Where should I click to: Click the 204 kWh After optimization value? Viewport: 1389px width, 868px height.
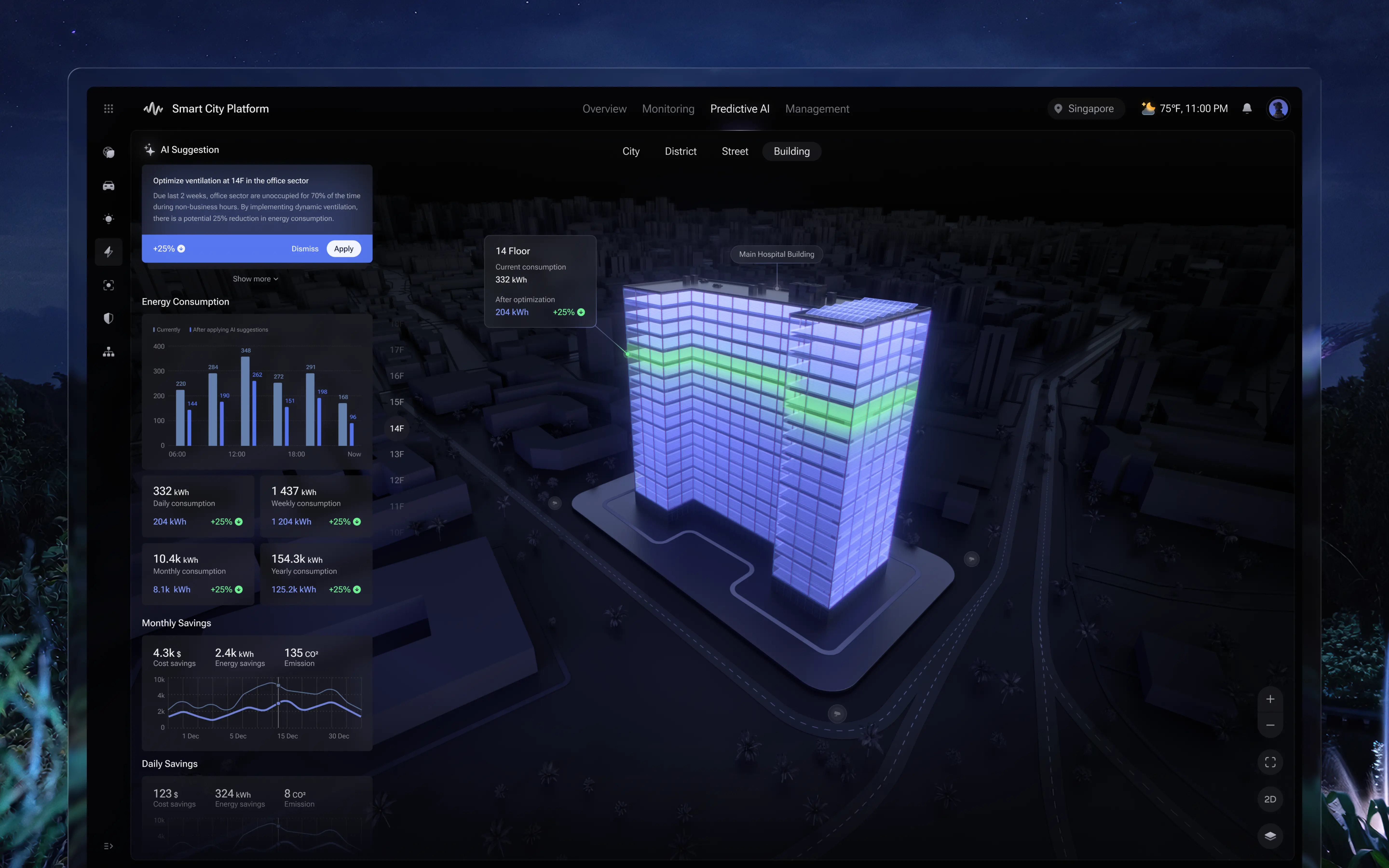click(x=512, y=312)
